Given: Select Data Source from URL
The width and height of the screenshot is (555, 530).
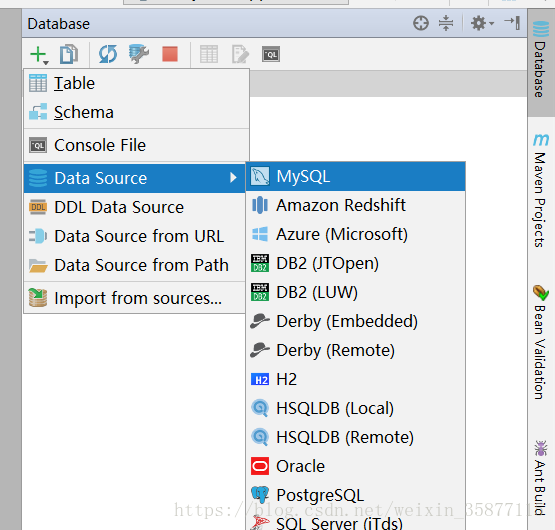Looking at the screenshot, I should (135, 236).
